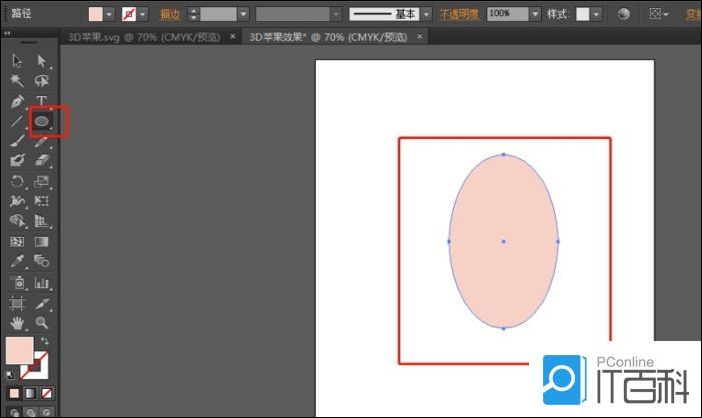Pick the Magic Wand tool
This screenshot has height=418, width=702.
pyautogui.click(x=17, y=81)
